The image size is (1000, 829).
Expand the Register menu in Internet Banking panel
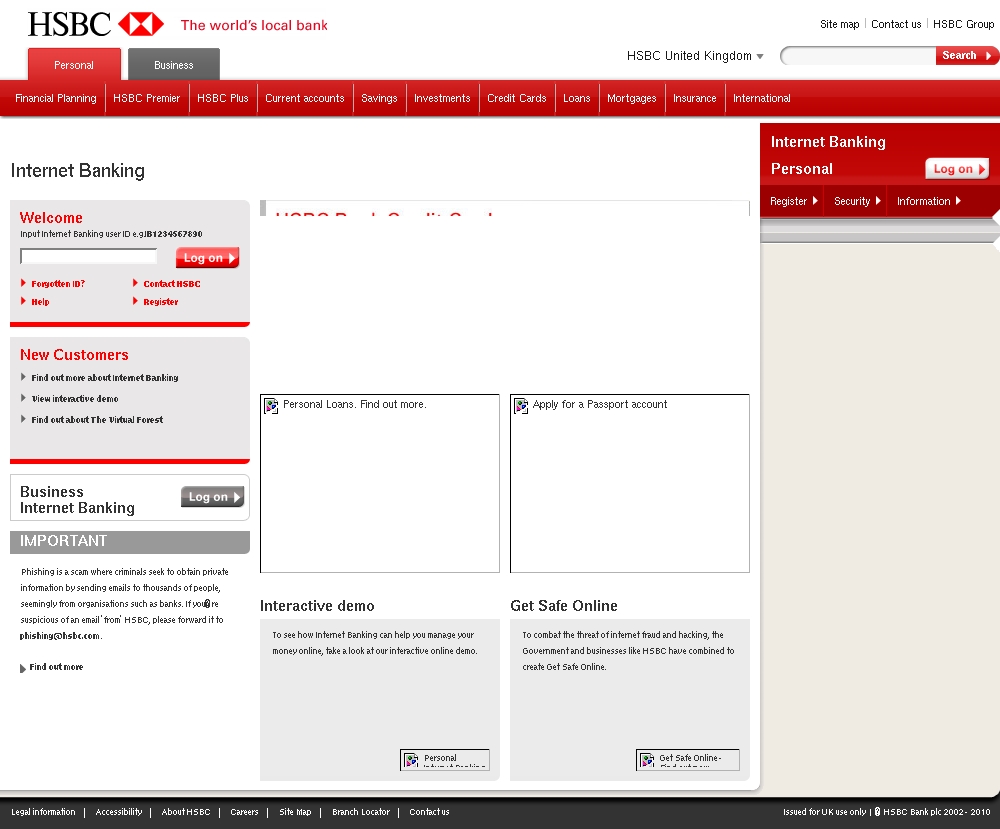tap(793, 201)
